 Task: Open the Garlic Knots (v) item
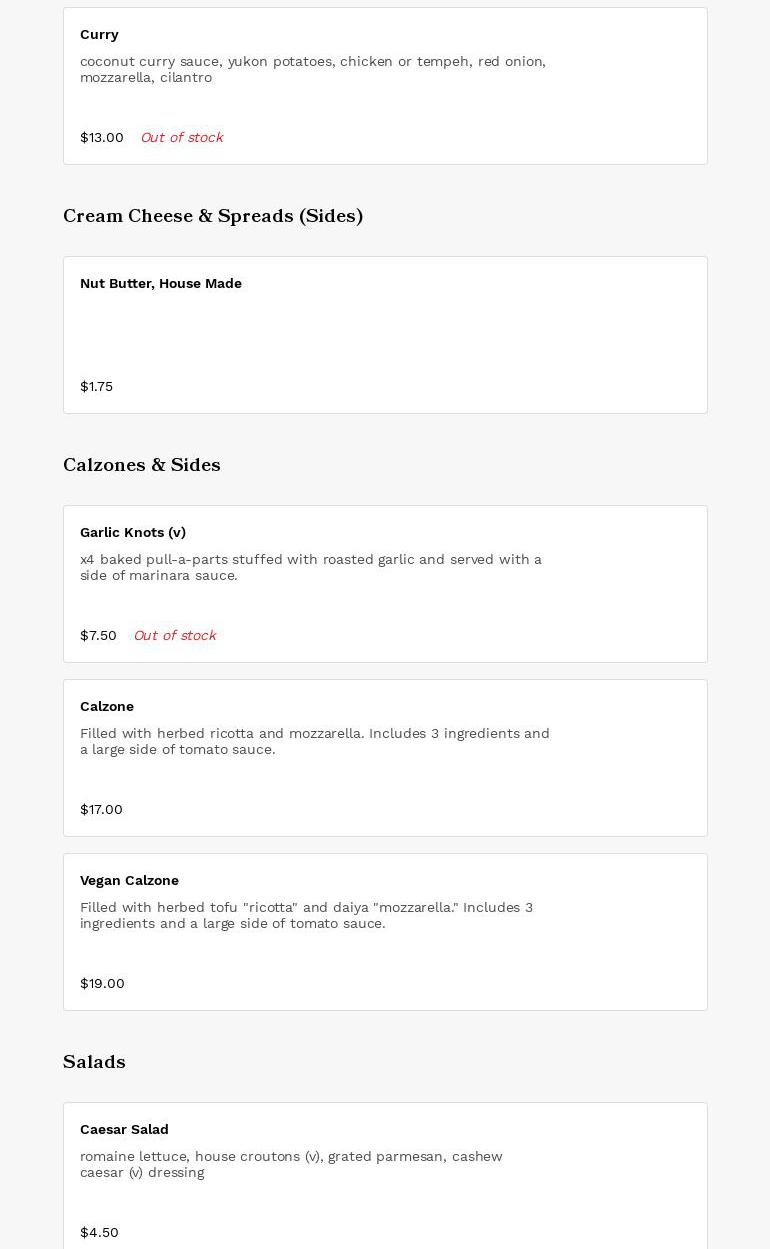click(133, 533)
